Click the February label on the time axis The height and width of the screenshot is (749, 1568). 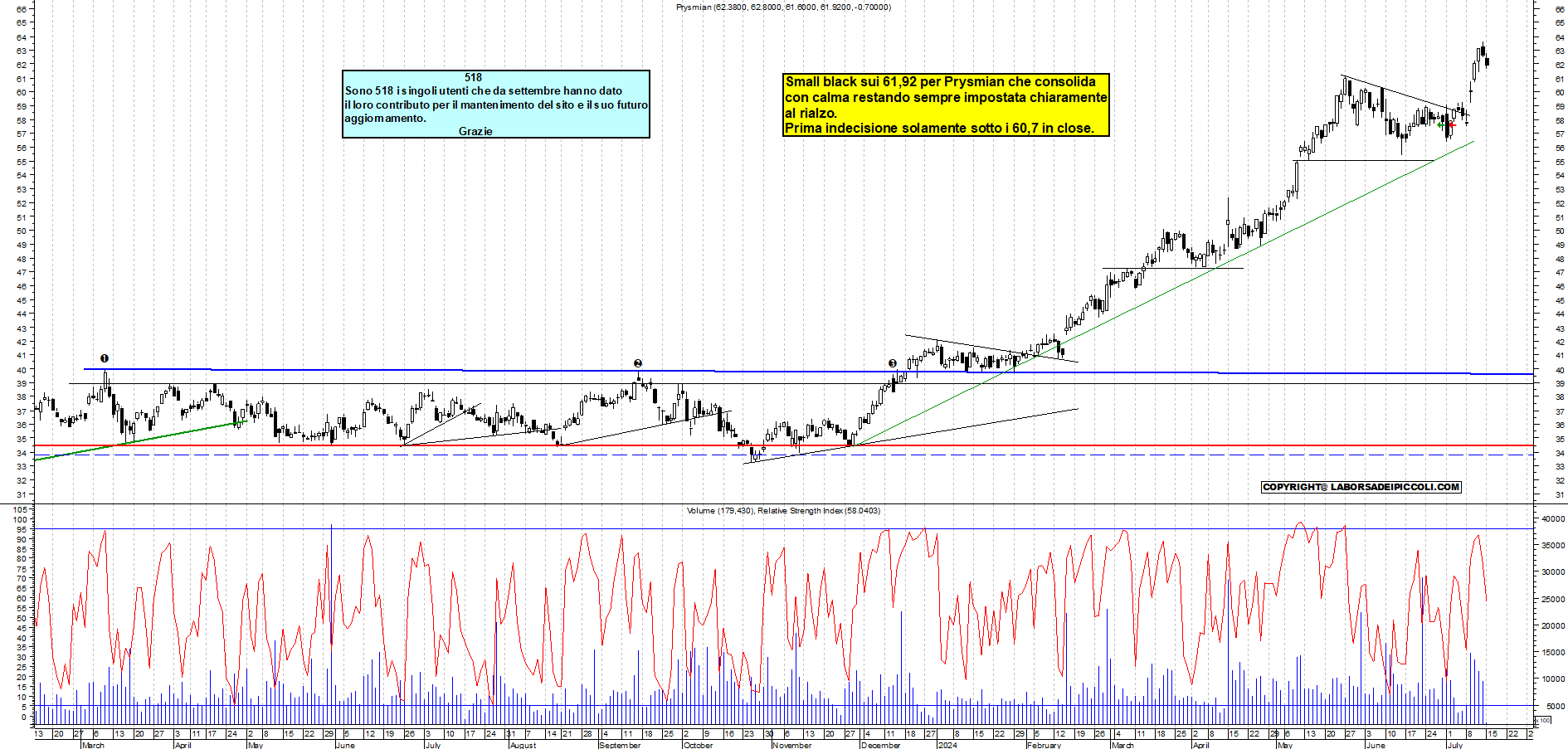click(1044, 745)
